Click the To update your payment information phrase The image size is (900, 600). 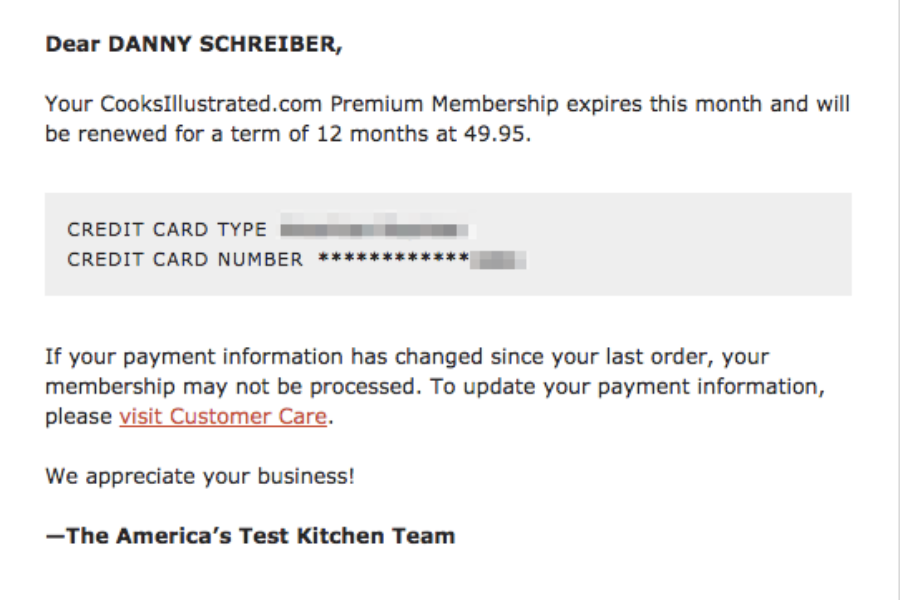pos(627,386)
